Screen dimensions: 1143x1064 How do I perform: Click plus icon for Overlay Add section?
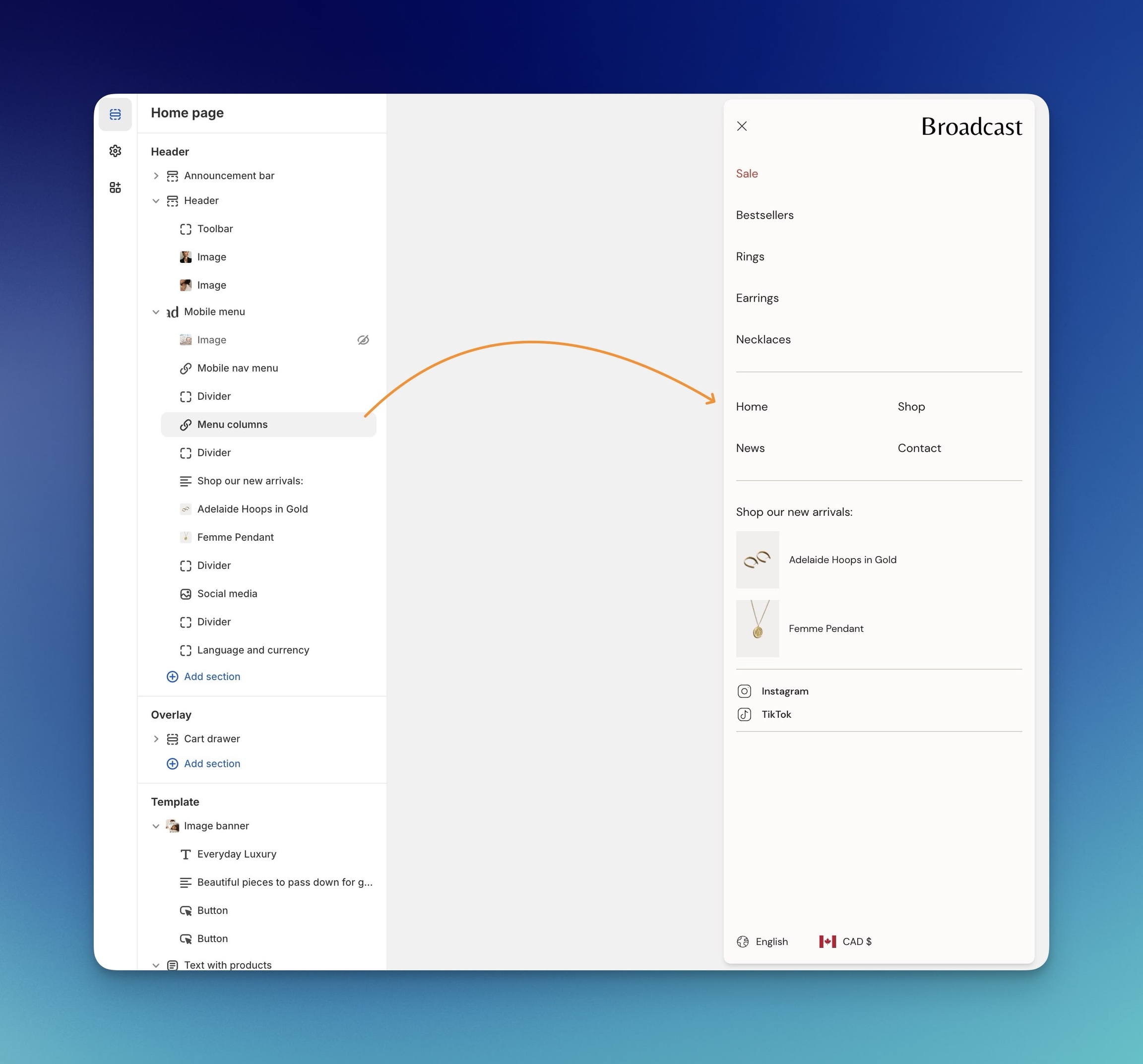(172, 764)
